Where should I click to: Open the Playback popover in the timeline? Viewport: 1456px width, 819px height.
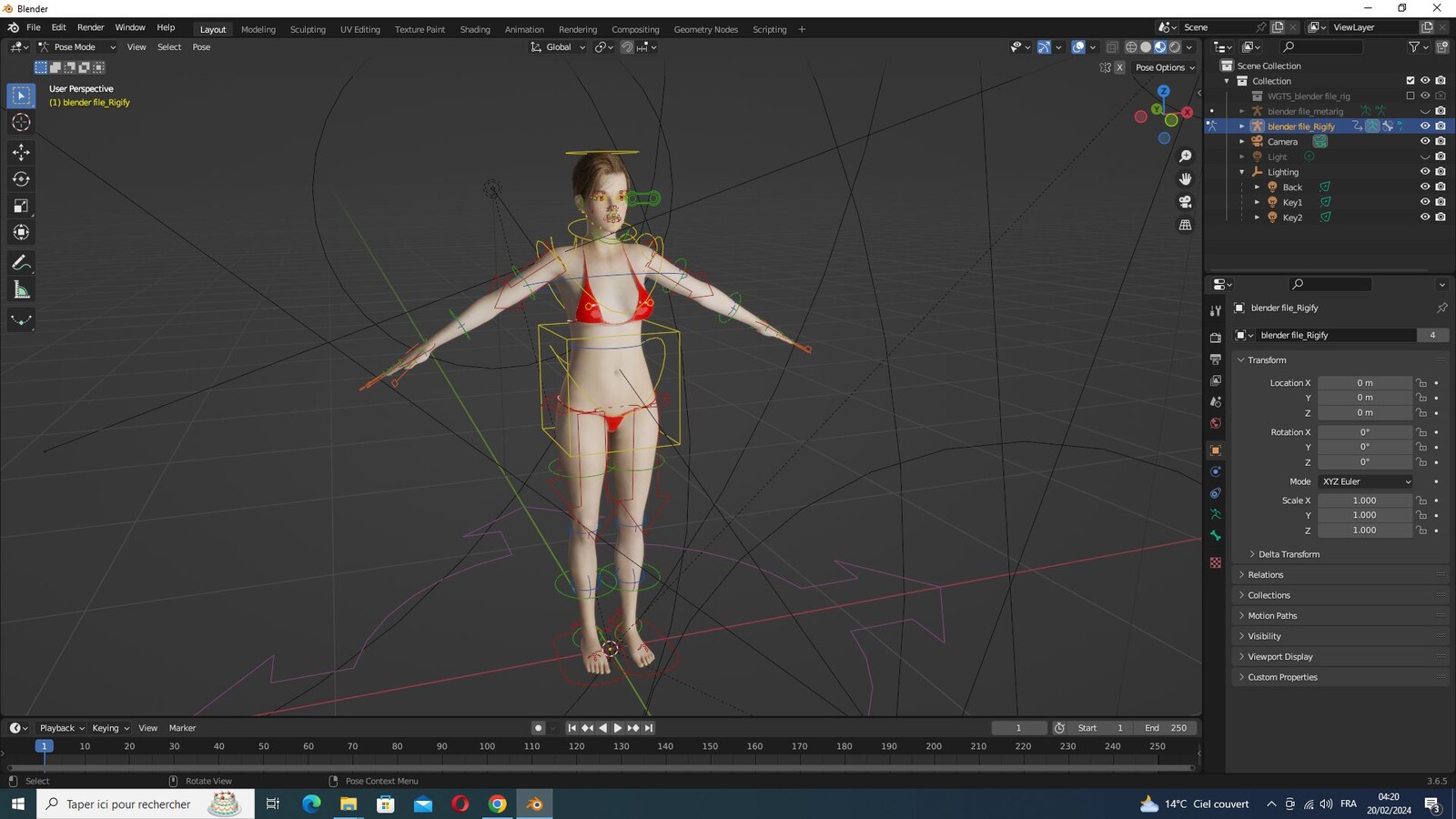[x=62, y=728]
